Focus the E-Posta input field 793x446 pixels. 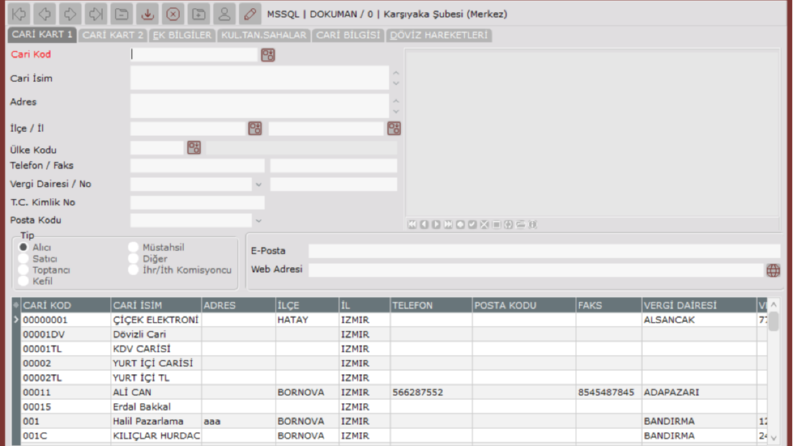coord(544,251)
